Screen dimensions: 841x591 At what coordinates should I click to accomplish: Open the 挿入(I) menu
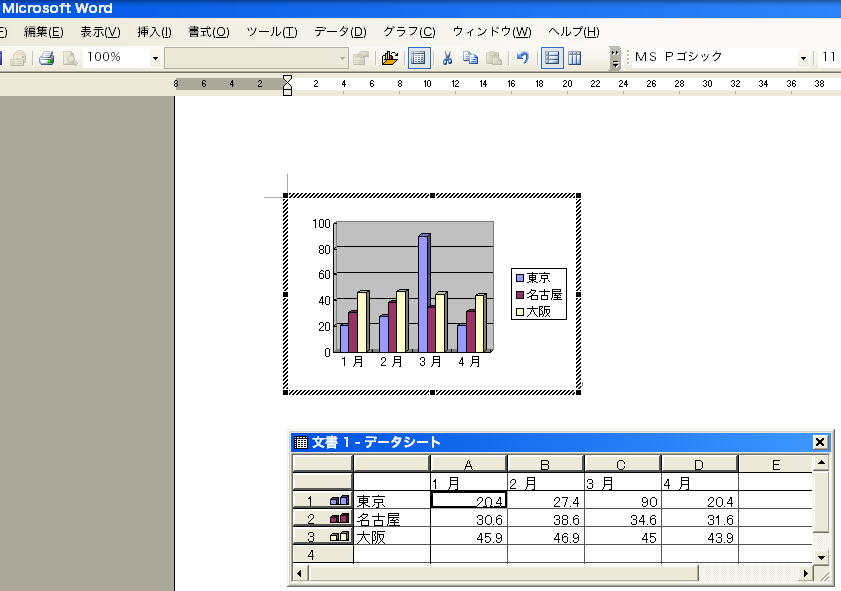154,32
